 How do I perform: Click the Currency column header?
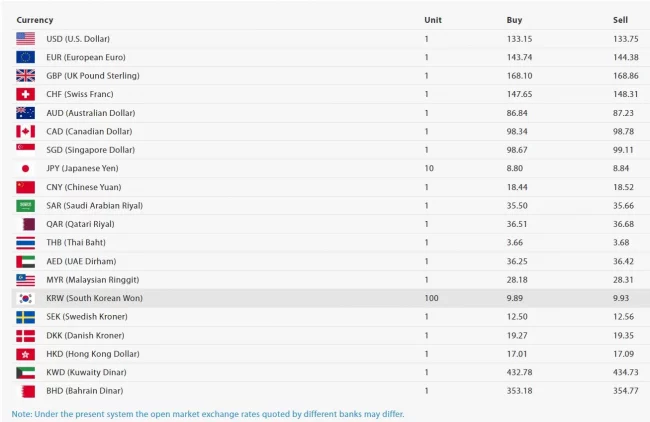[35, 20]
